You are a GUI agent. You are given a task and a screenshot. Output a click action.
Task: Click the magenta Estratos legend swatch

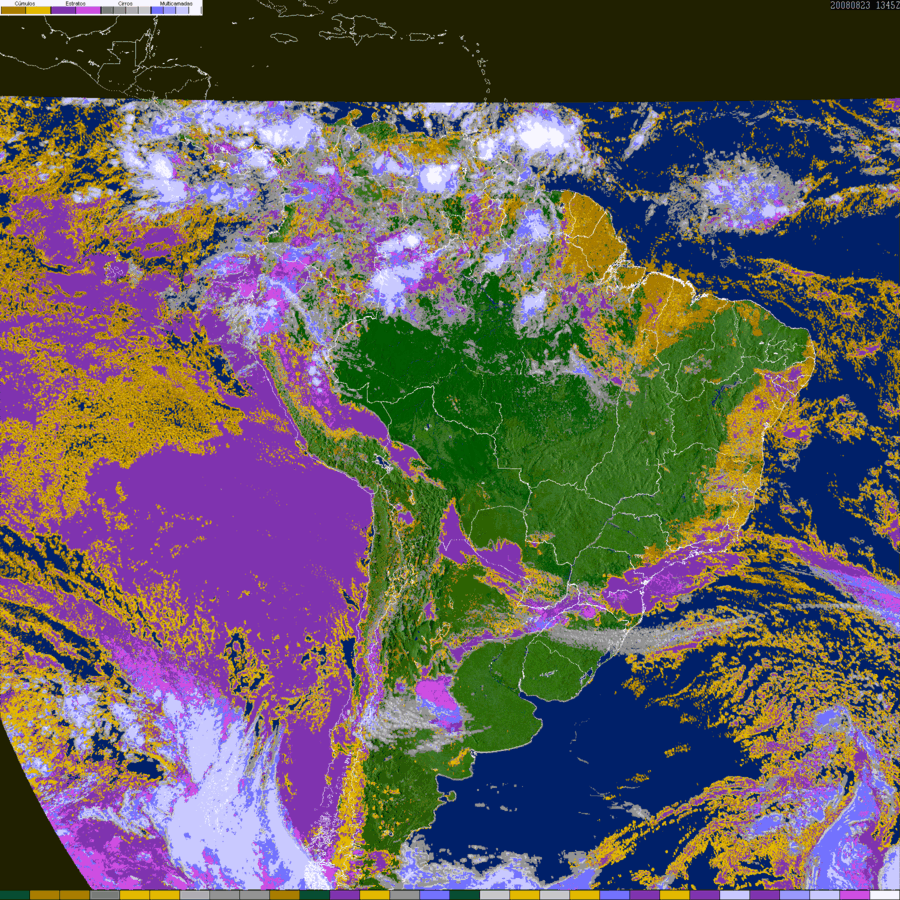[88, 10]
